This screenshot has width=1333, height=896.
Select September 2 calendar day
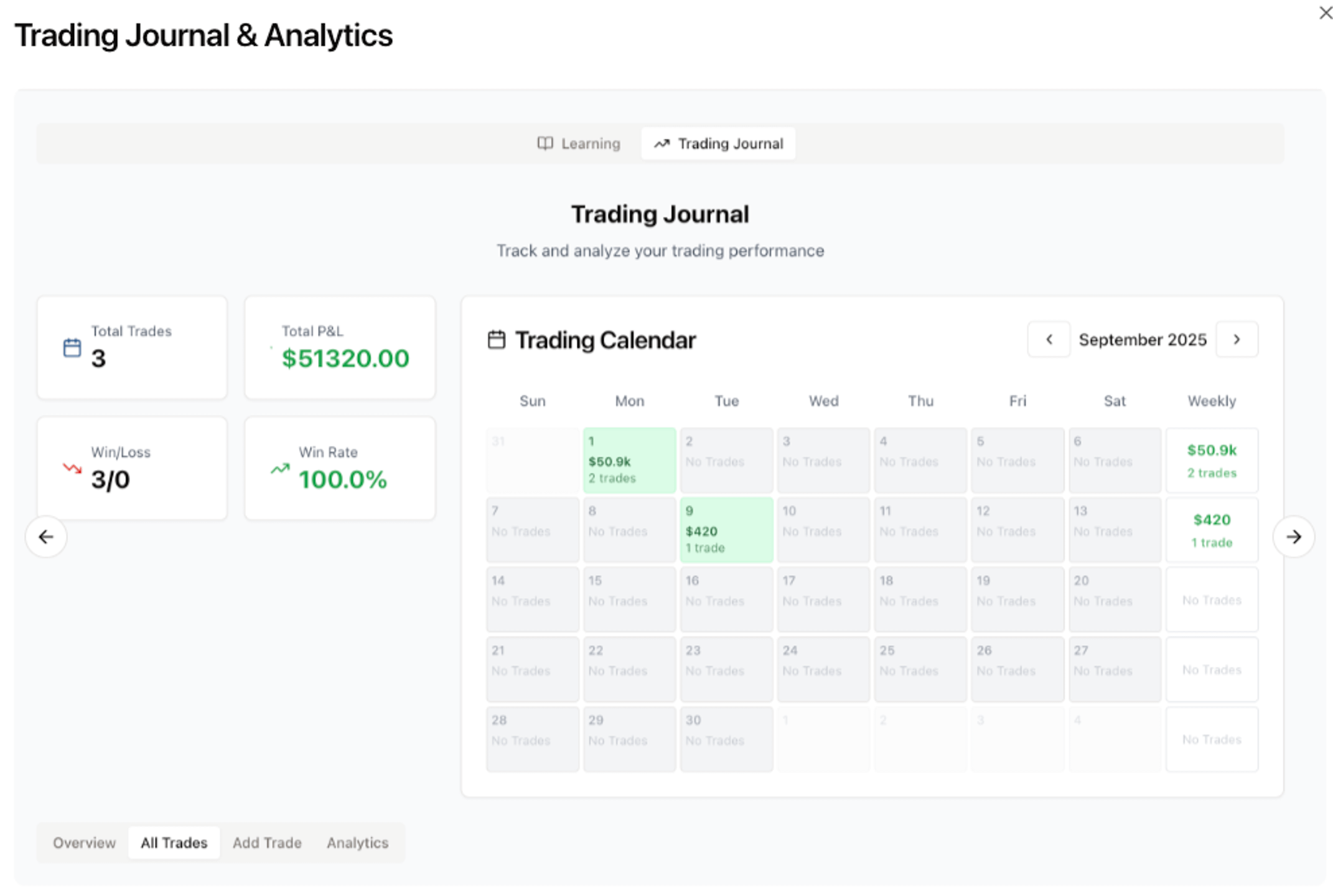(x=726, y=460)
